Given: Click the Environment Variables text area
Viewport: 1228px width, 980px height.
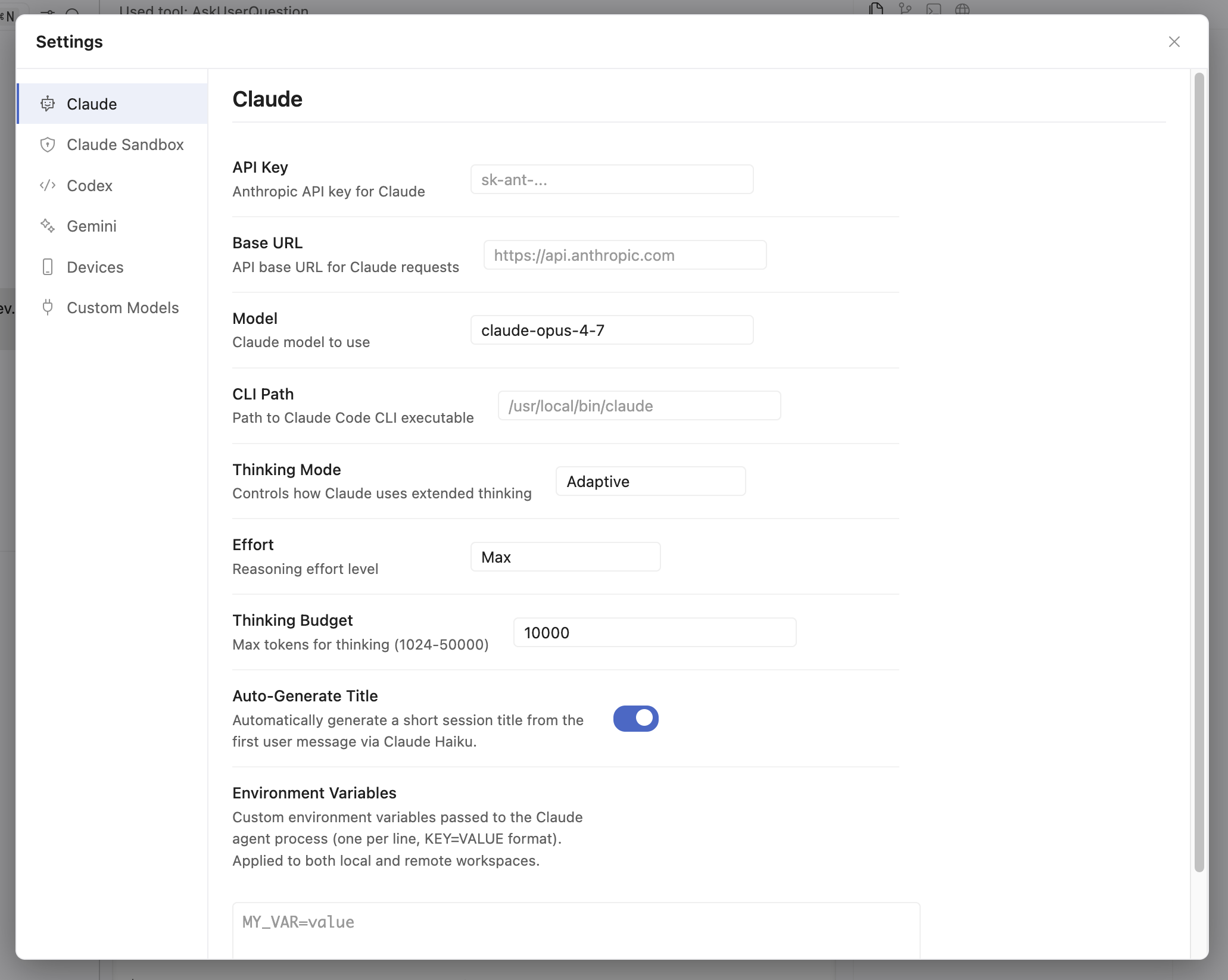Looking at the screenshot, I should [576, 931].
